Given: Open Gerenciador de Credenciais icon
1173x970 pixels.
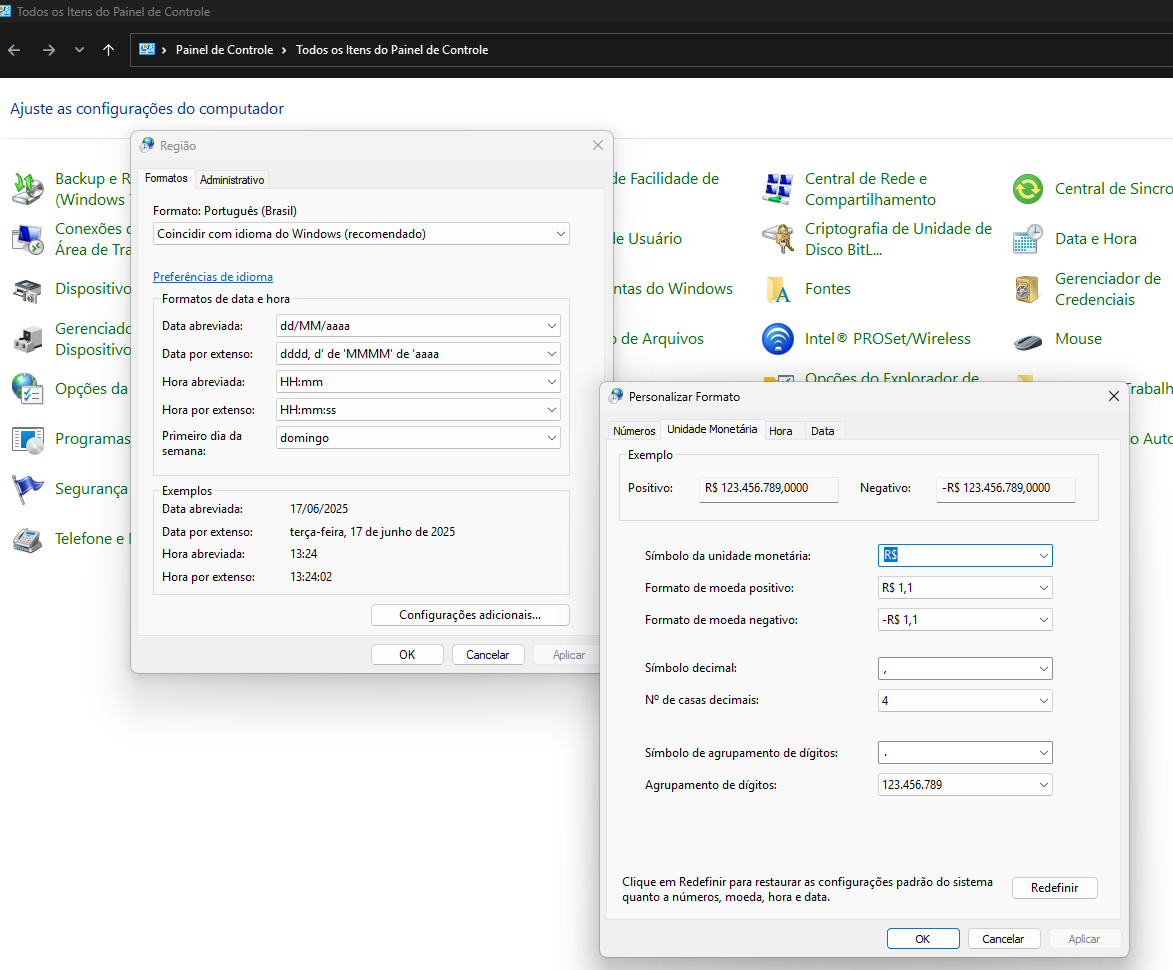Looking at the screenshot, I should tap(1028, 289).
